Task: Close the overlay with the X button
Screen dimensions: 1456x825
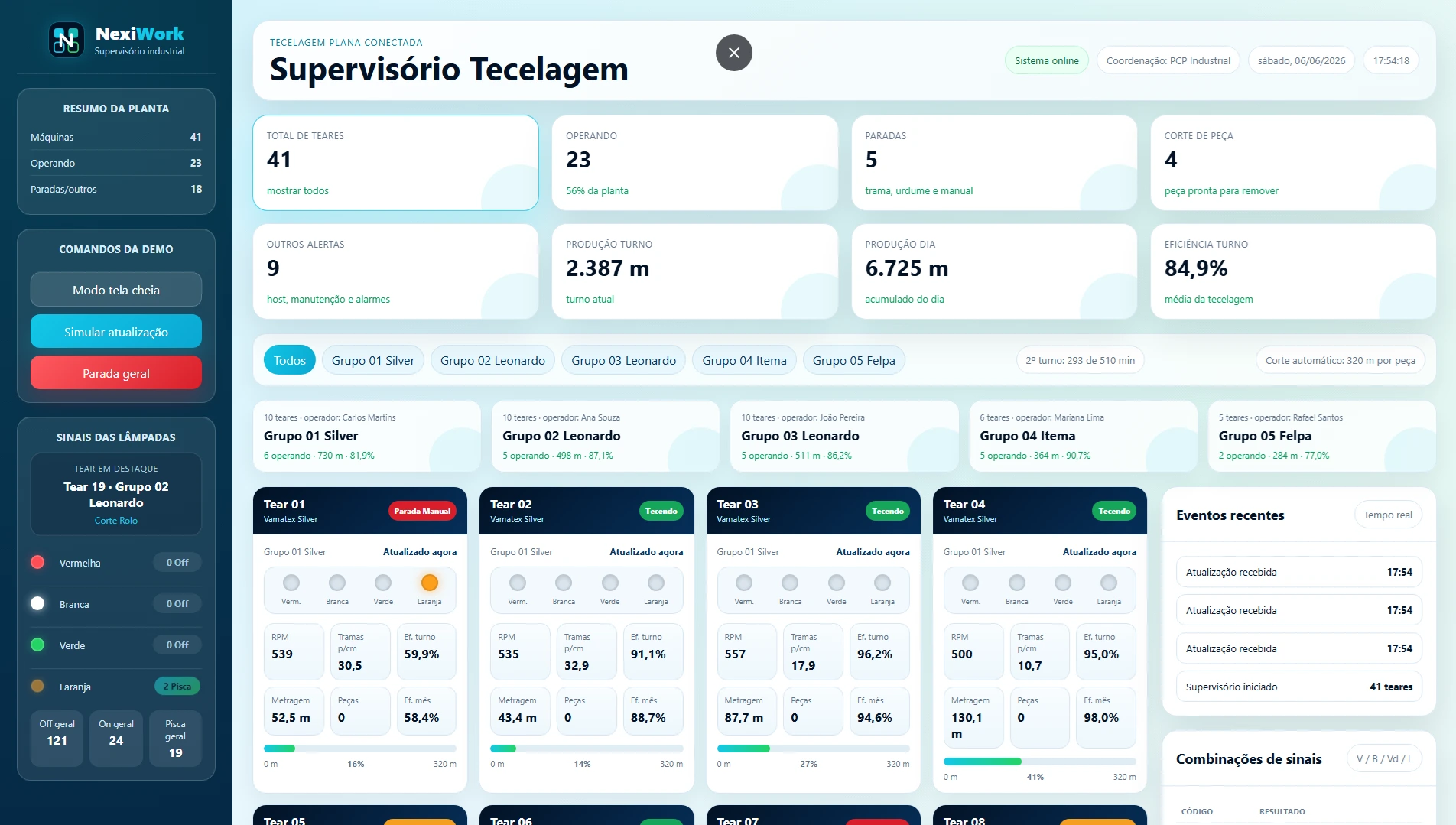Action: click(x=734, y=53)
